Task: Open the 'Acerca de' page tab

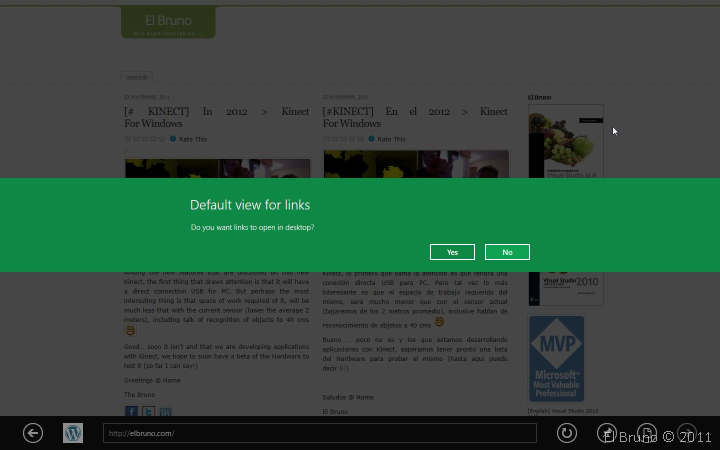Action: pyautogui.click(x=137, y=77)
